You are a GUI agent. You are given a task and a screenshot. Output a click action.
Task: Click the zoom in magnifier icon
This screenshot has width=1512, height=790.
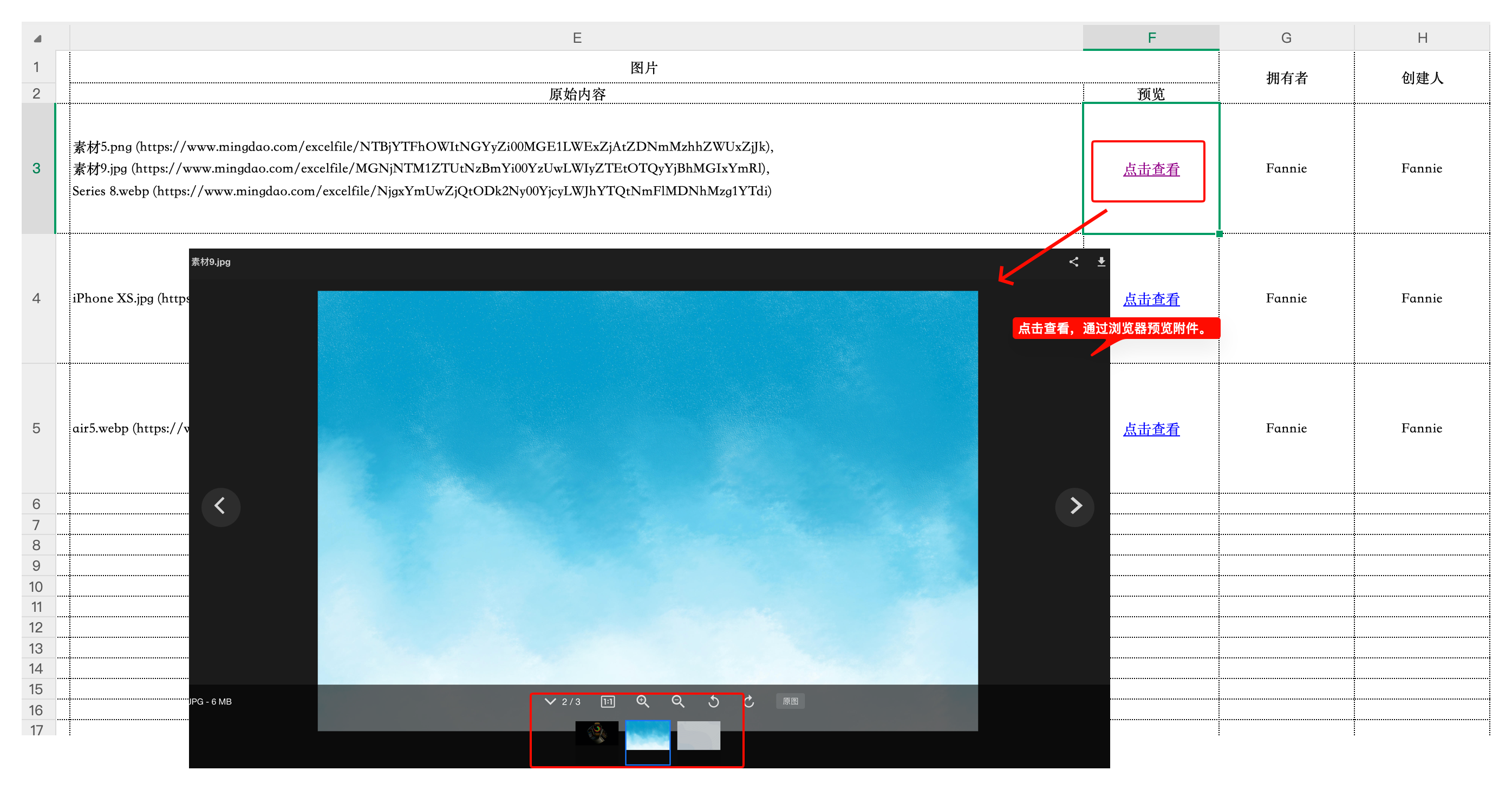pyautogui.click(x=643, y=701)
